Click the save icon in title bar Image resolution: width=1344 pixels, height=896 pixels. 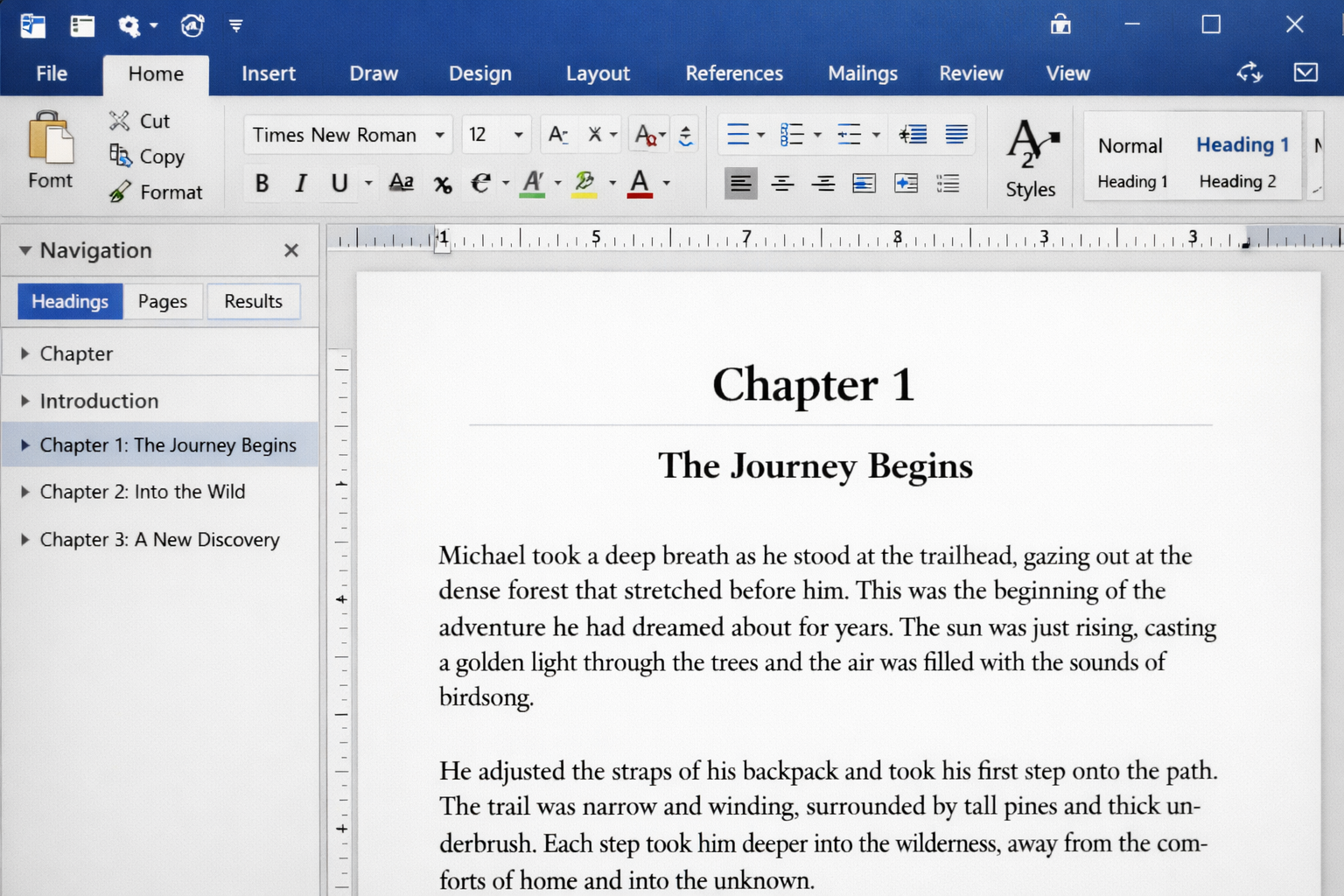coord(32,25)
